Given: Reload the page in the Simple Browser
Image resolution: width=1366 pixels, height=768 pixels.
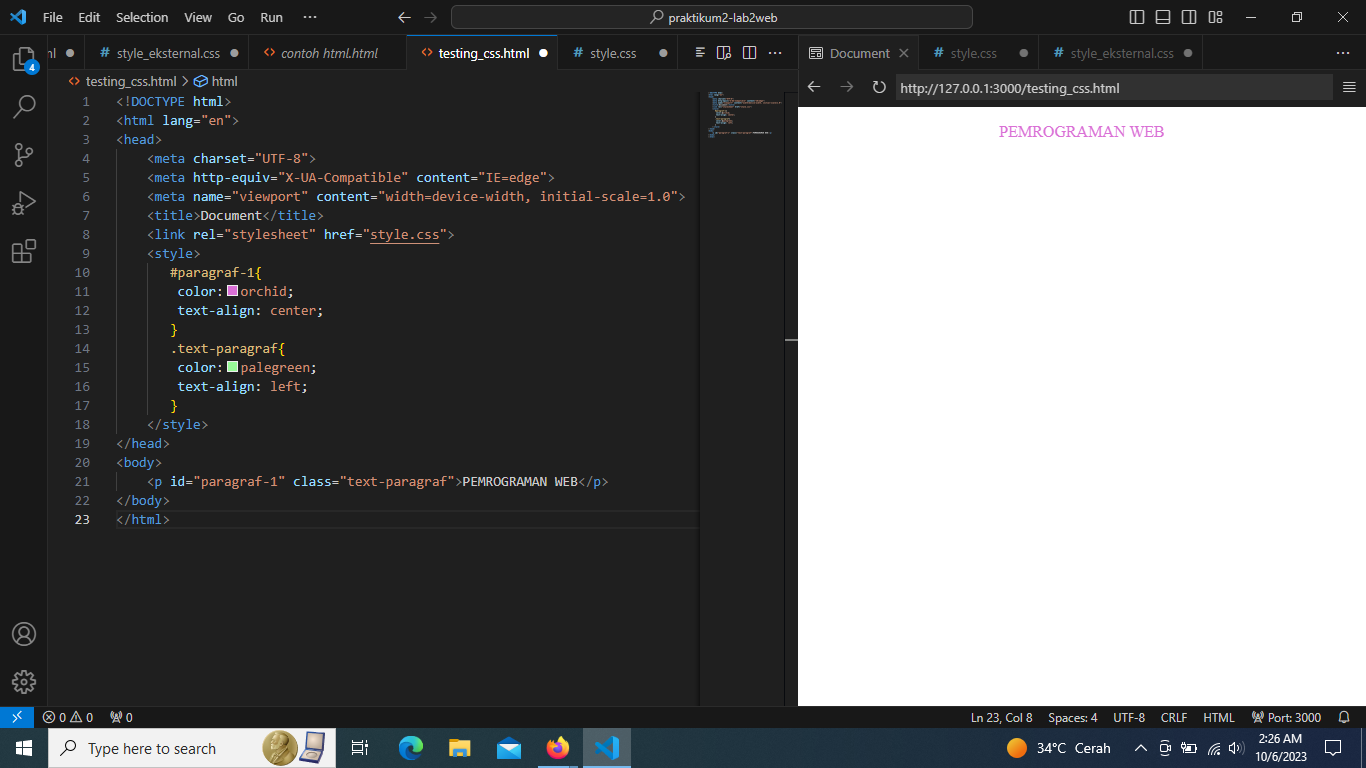Looking at the screenshot, I should click(x=879, y=88).
